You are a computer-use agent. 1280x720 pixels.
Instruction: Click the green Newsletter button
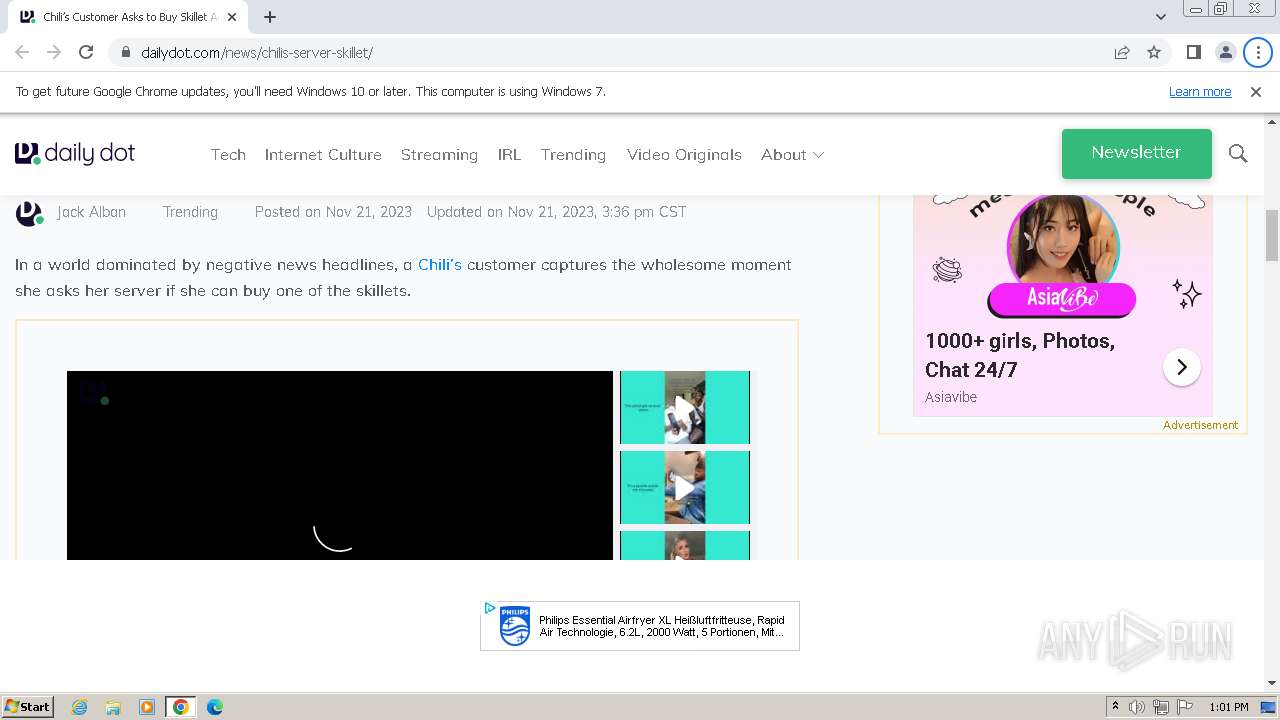click(1136, 153)
